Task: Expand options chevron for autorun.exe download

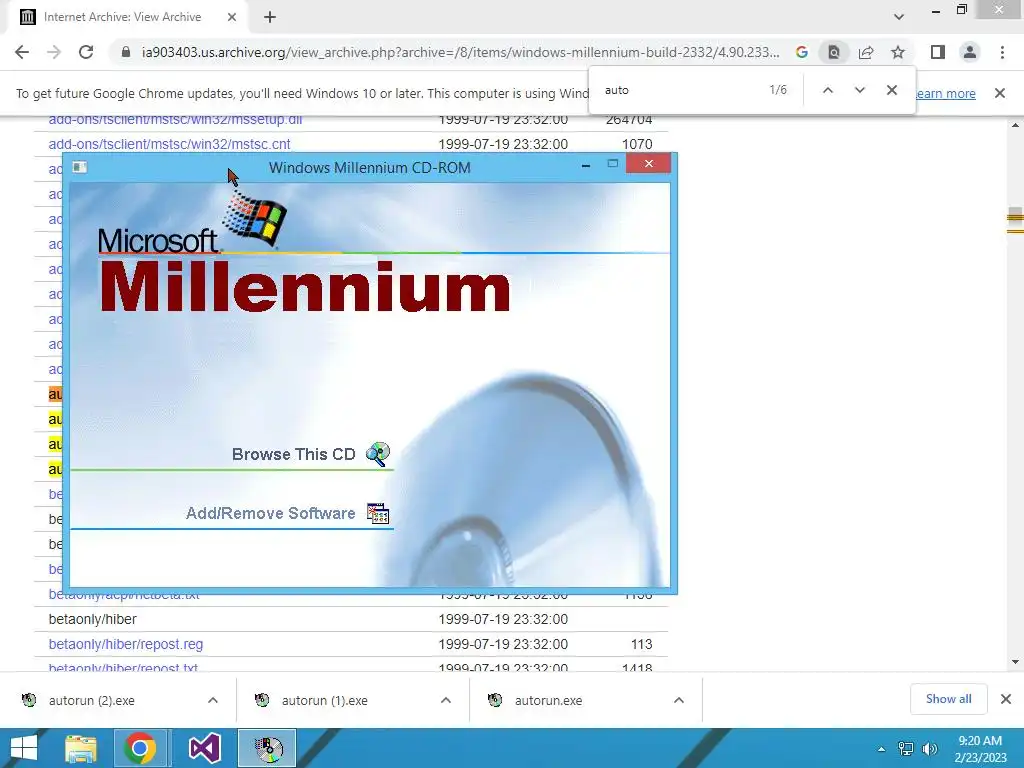Action: (x=679, y=700)
